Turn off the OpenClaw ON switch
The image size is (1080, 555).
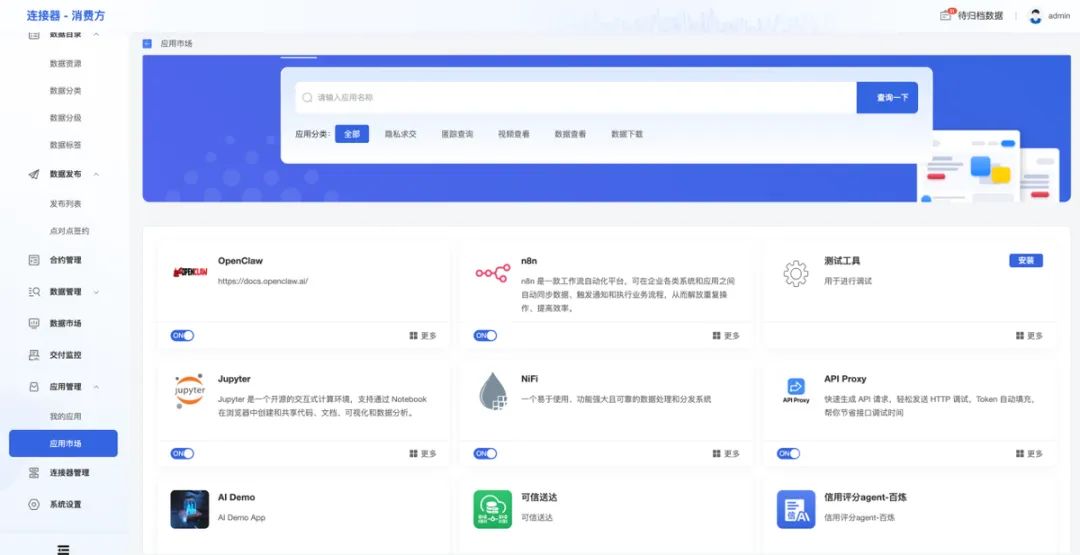coord(183,336)
